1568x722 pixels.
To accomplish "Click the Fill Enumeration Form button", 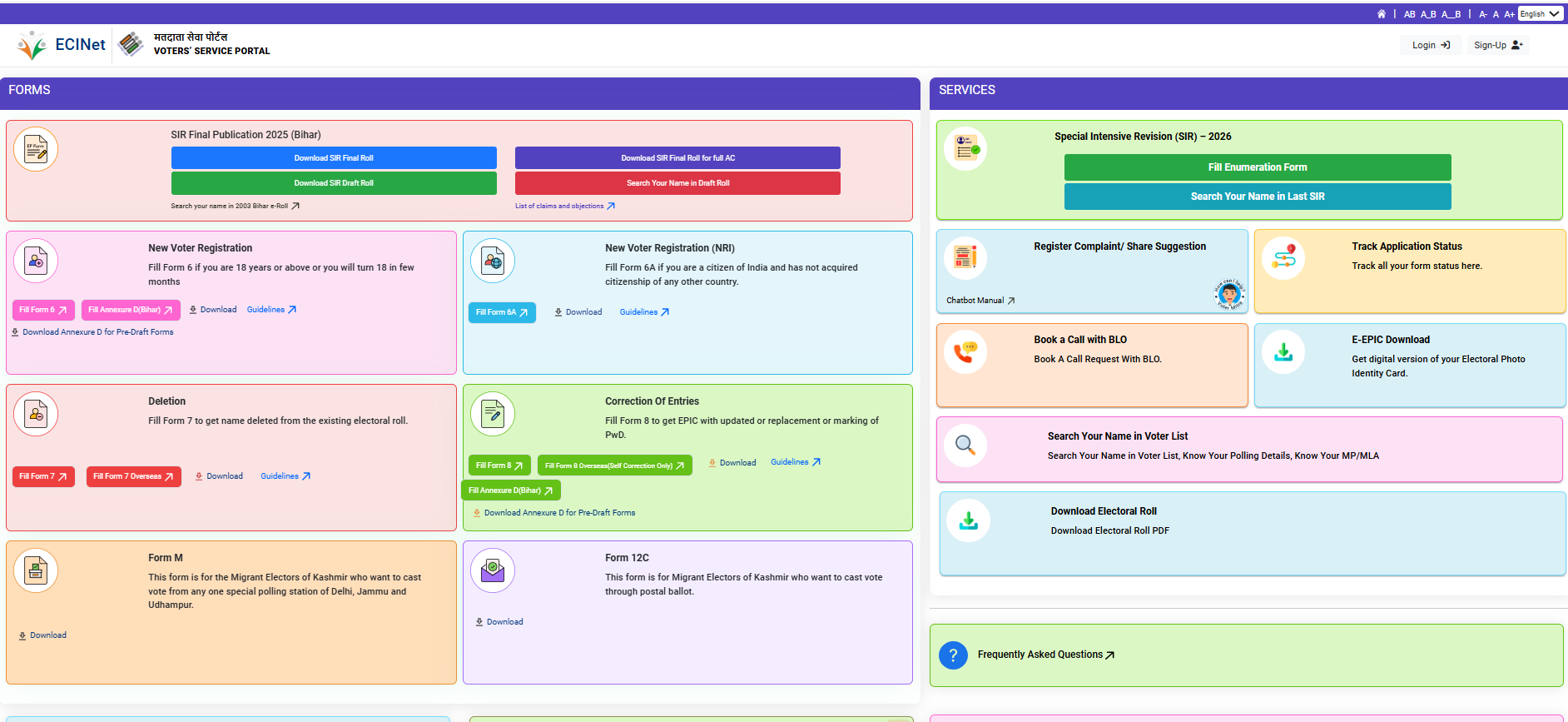I will pos(1257,167).
